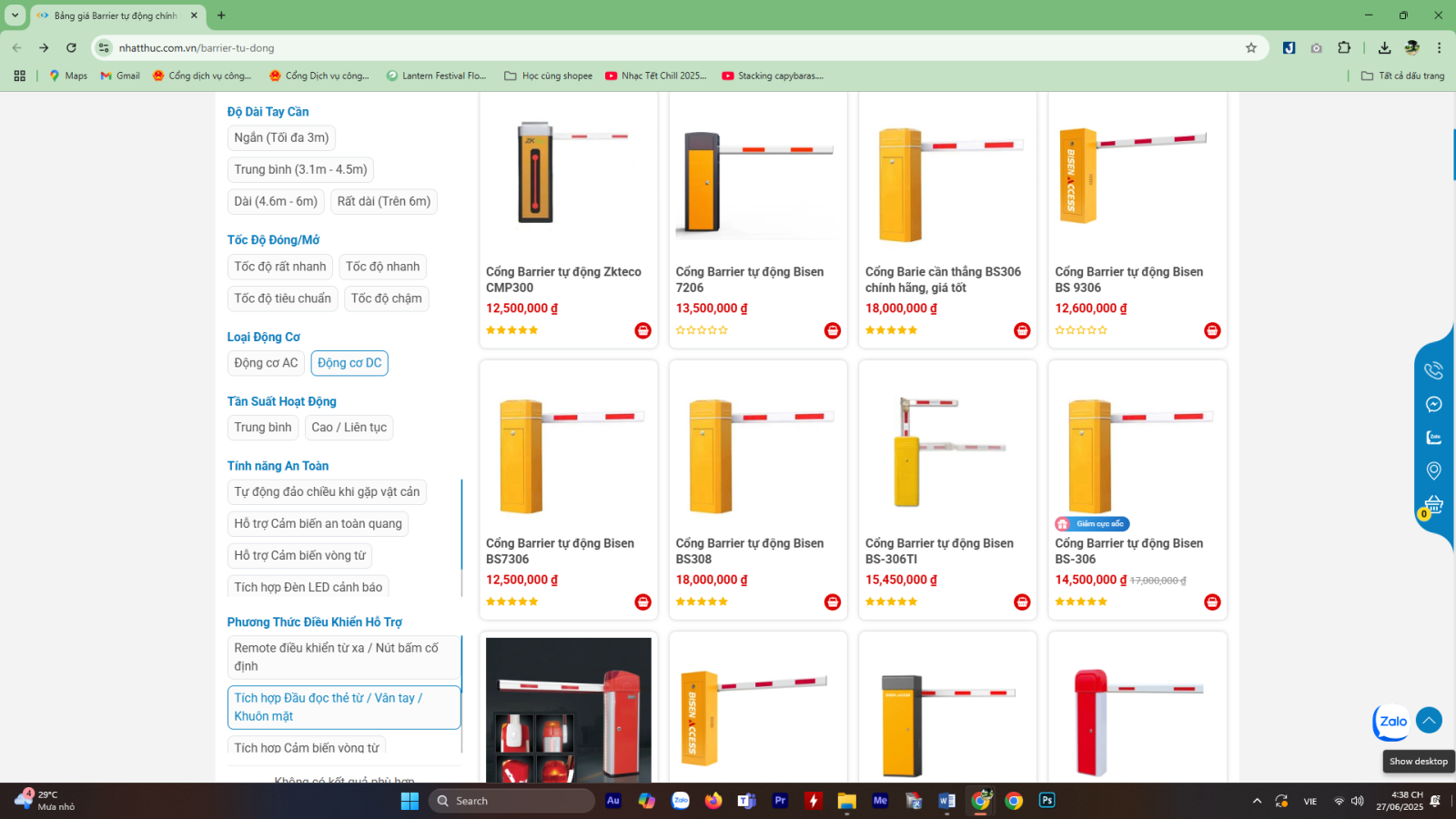
Task: Open Cổng Barrier tự động Zkteco CMP300 link
Action: point(563,279)
